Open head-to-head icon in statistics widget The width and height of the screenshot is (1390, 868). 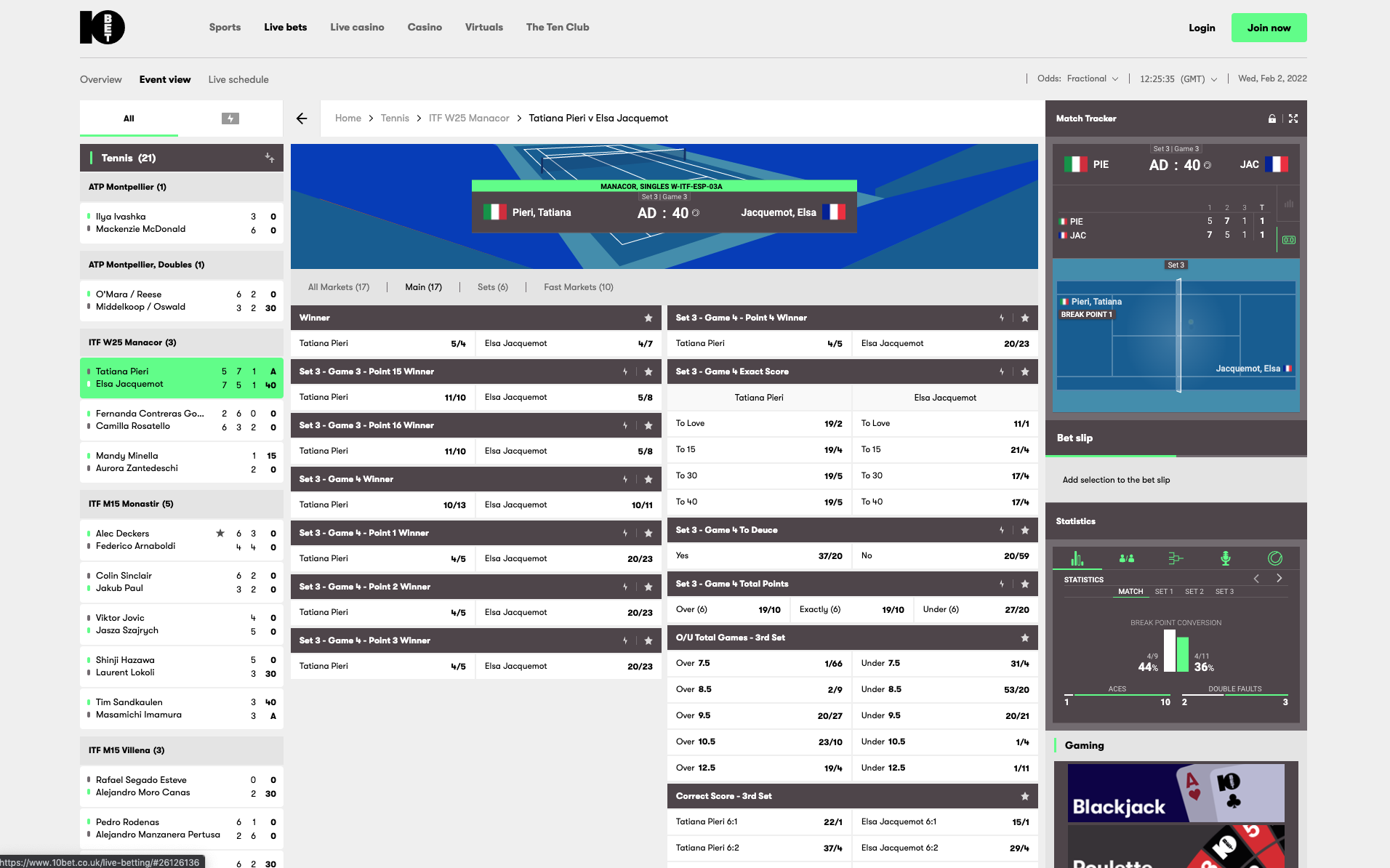1127,558
